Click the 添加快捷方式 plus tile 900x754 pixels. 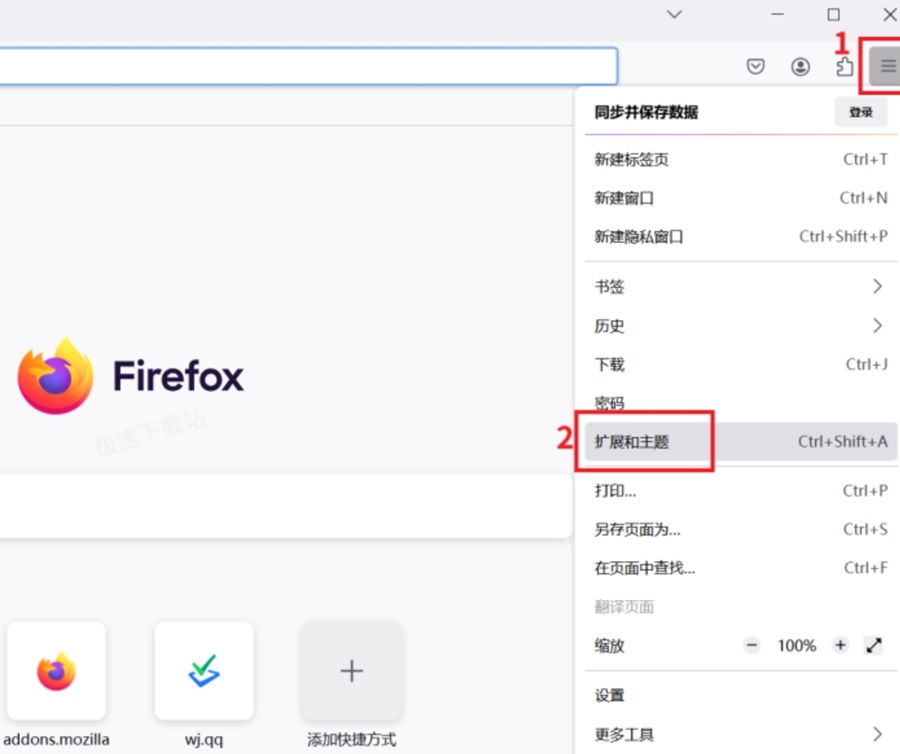351,670
